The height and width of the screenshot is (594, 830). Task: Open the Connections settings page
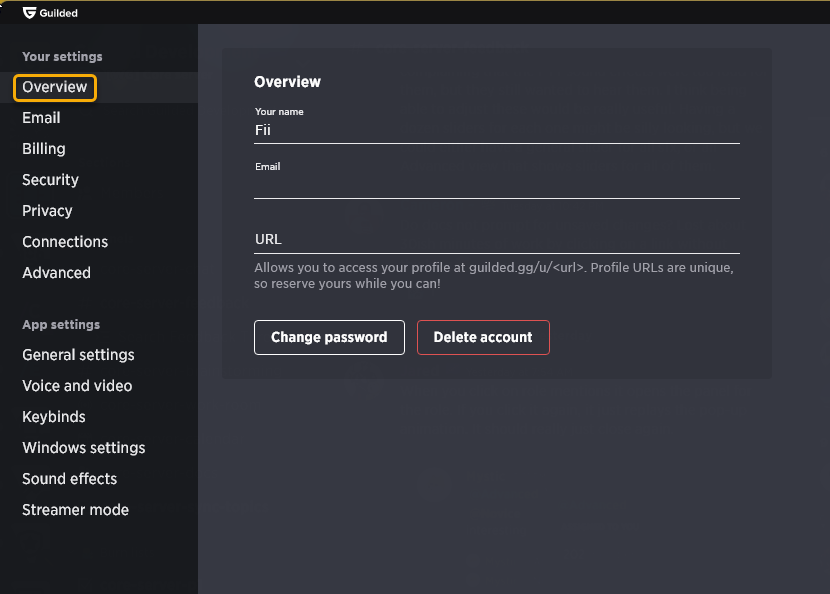click(65, 242)
